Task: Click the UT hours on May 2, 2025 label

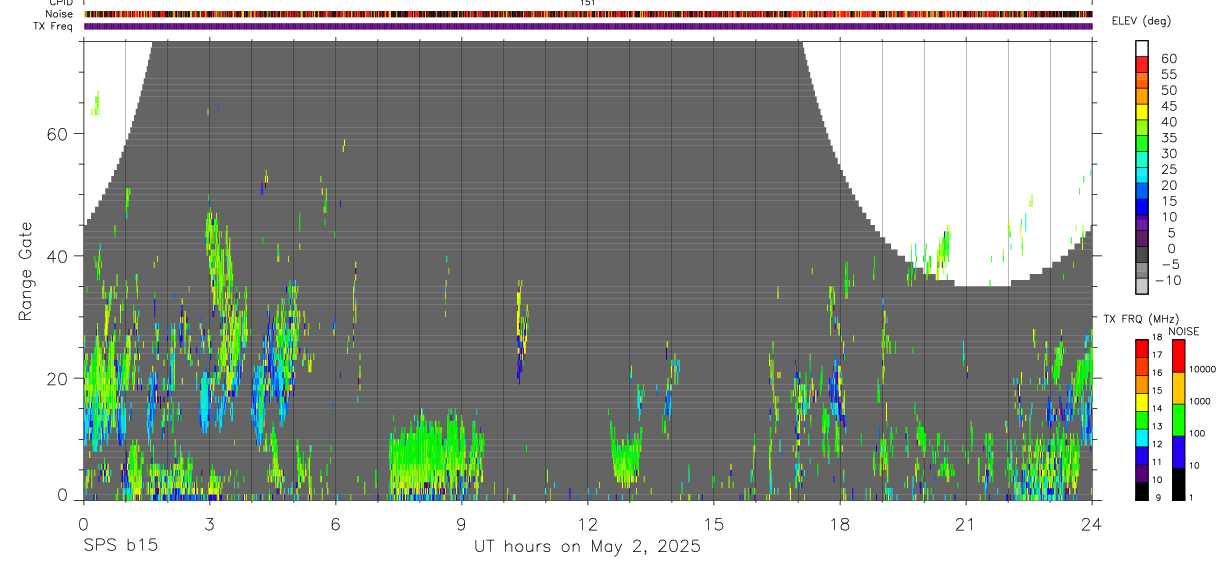Action: point(587,547)
